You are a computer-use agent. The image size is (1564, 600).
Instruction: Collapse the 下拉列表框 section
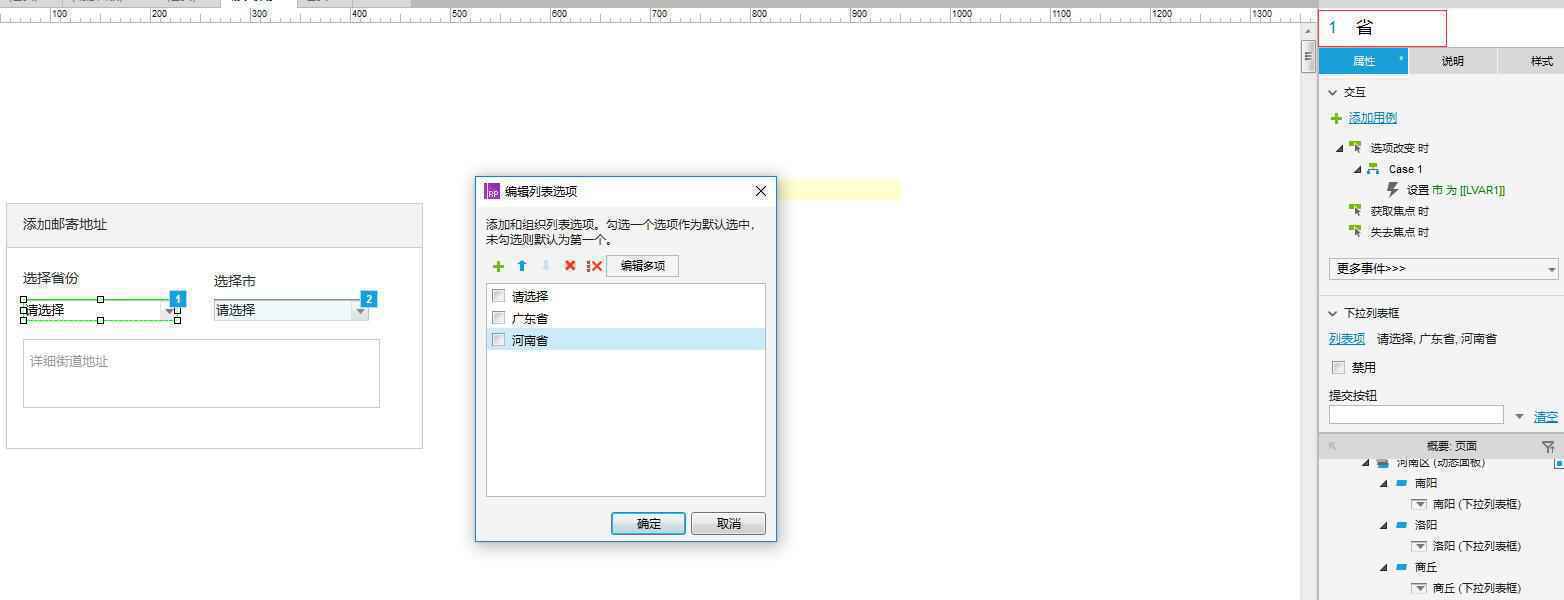coord(1332,313)
